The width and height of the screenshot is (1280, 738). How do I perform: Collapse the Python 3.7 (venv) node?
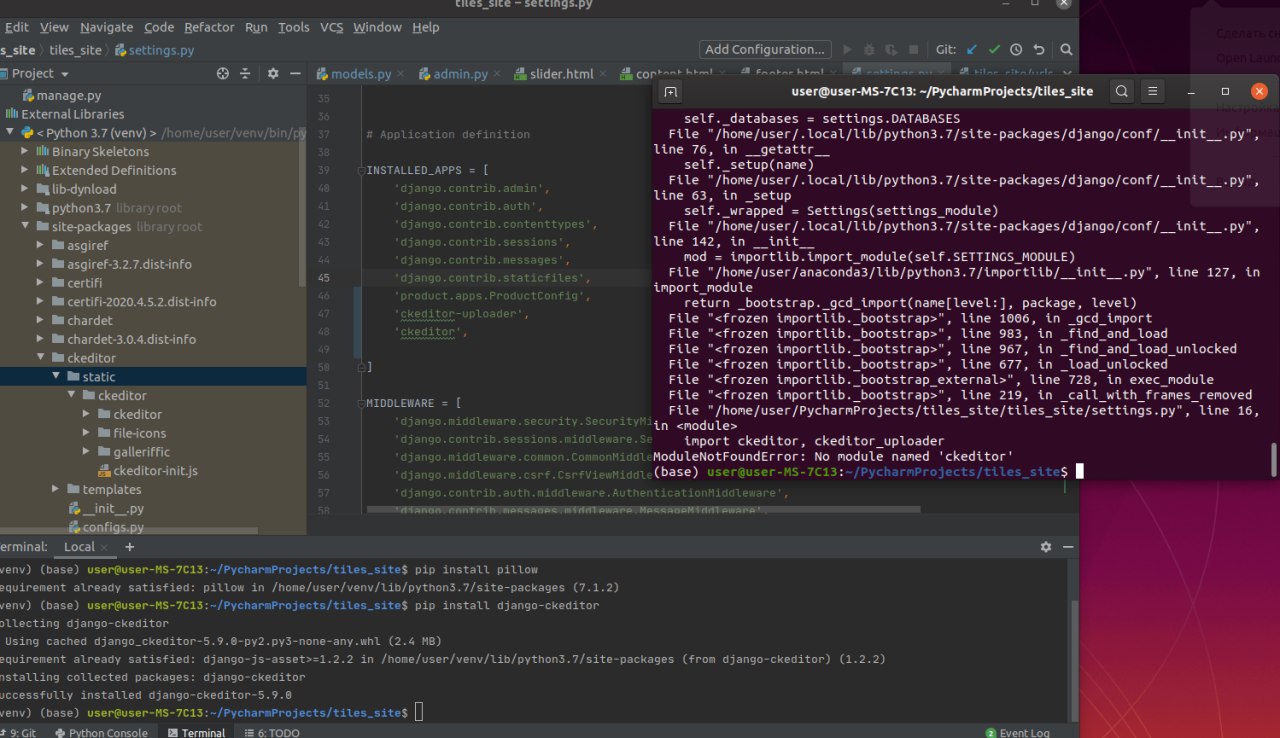[9, 133]
